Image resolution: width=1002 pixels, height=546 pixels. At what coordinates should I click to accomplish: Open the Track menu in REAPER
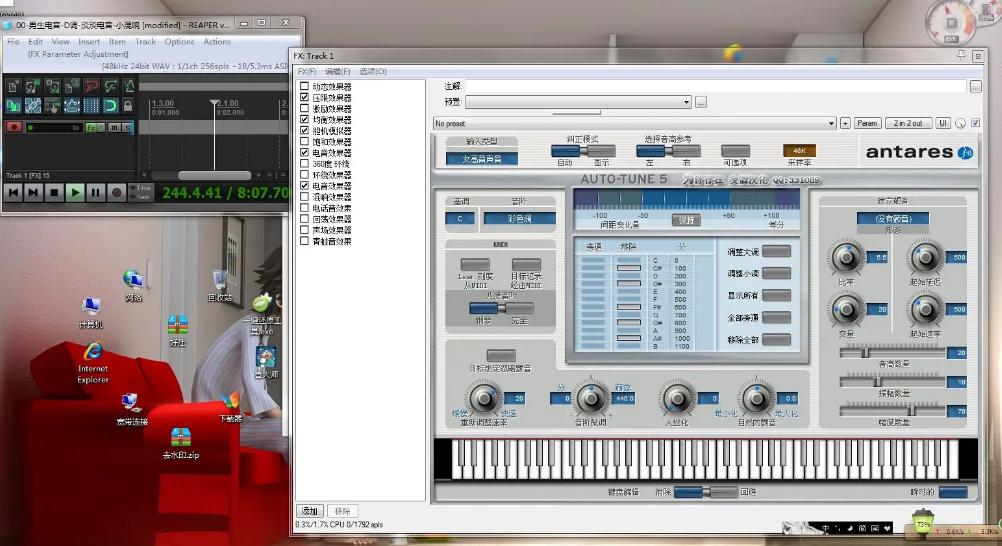pyautogui.click(x=145, y=42)
